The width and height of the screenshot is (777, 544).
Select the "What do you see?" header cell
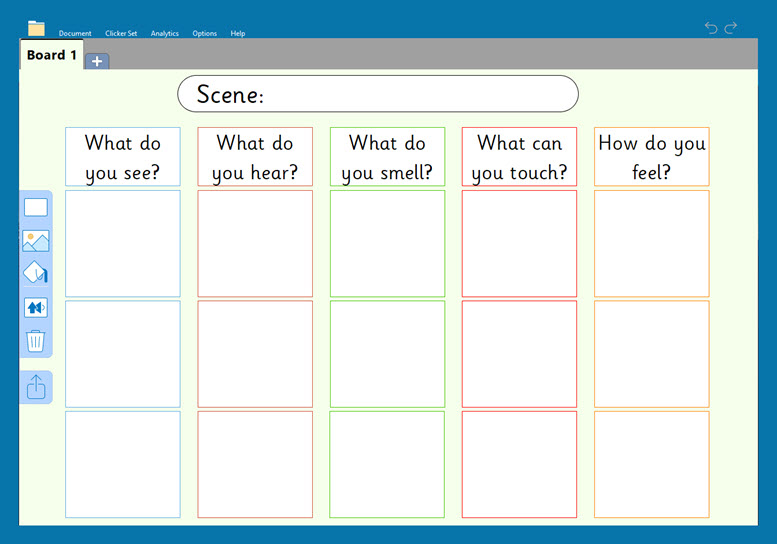pos(123,157)
